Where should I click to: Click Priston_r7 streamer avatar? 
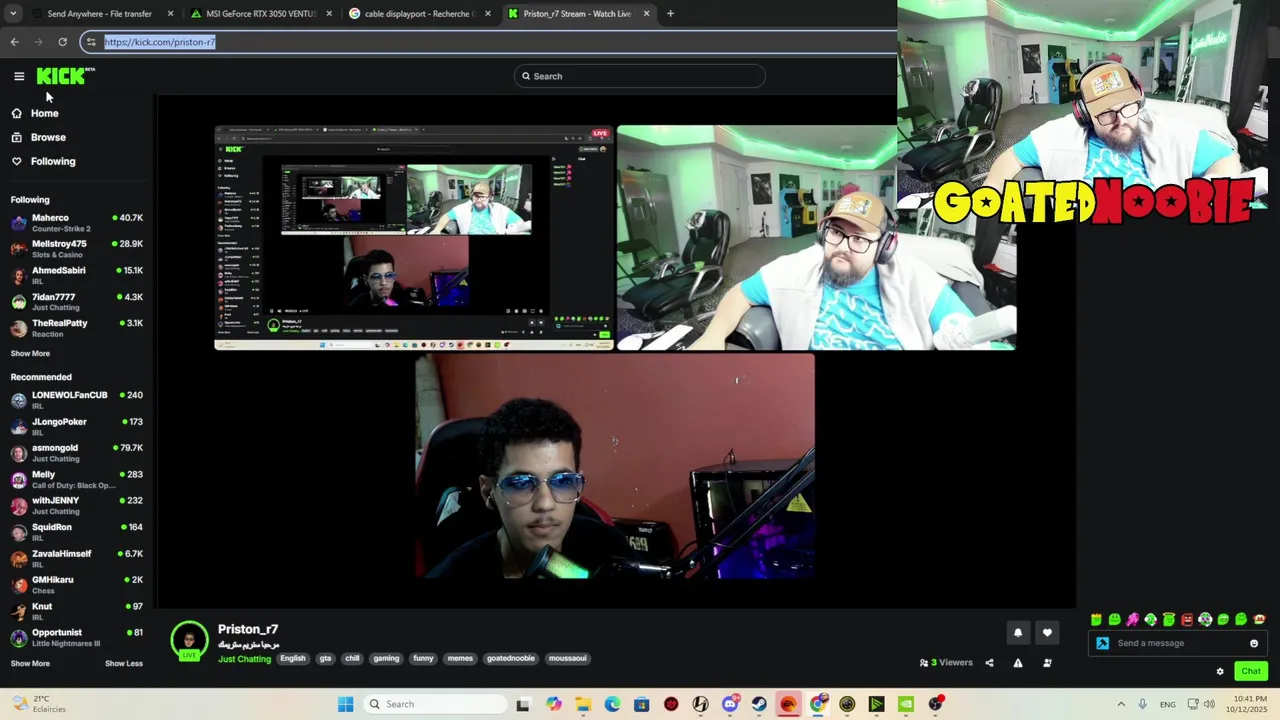point(189,641)
